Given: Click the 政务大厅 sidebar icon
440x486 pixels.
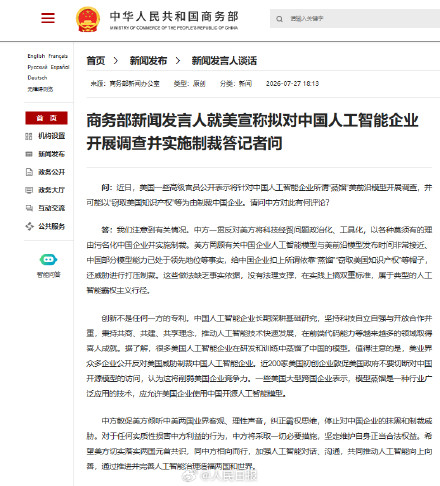Looking at the screenshot, I should coord(29,190).
